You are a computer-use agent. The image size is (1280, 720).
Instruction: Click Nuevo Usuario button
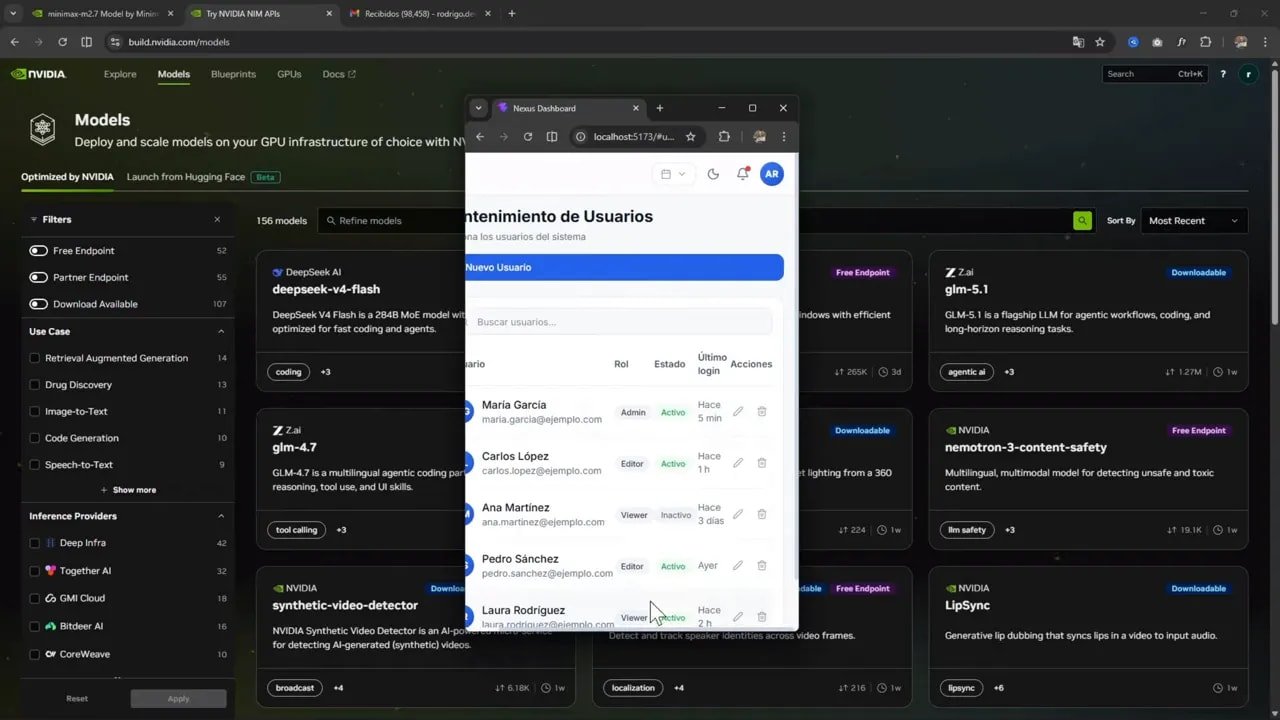click(x=625, y=267)
